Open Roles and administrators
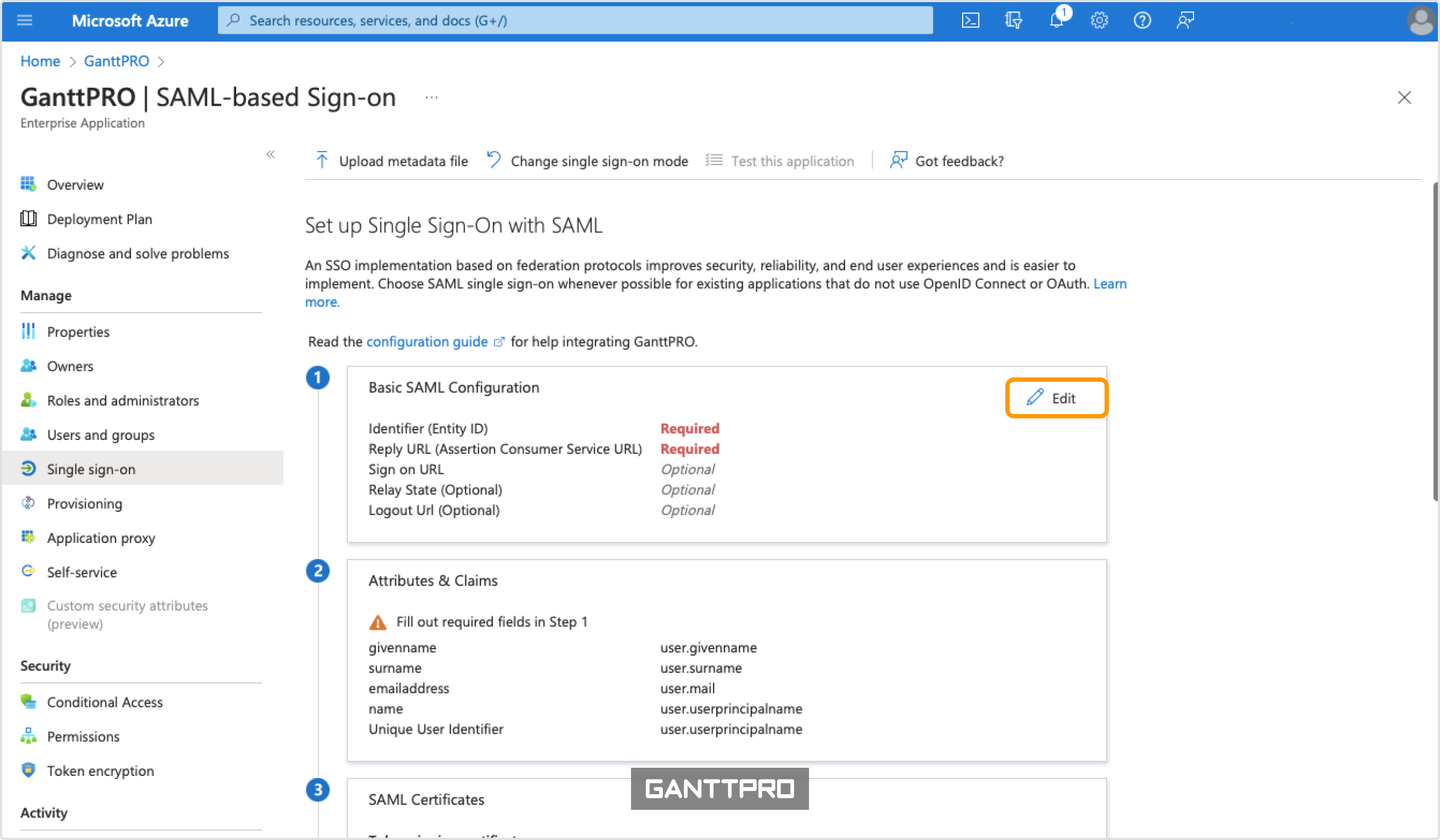1440x840 pixels. coord(123,401)
